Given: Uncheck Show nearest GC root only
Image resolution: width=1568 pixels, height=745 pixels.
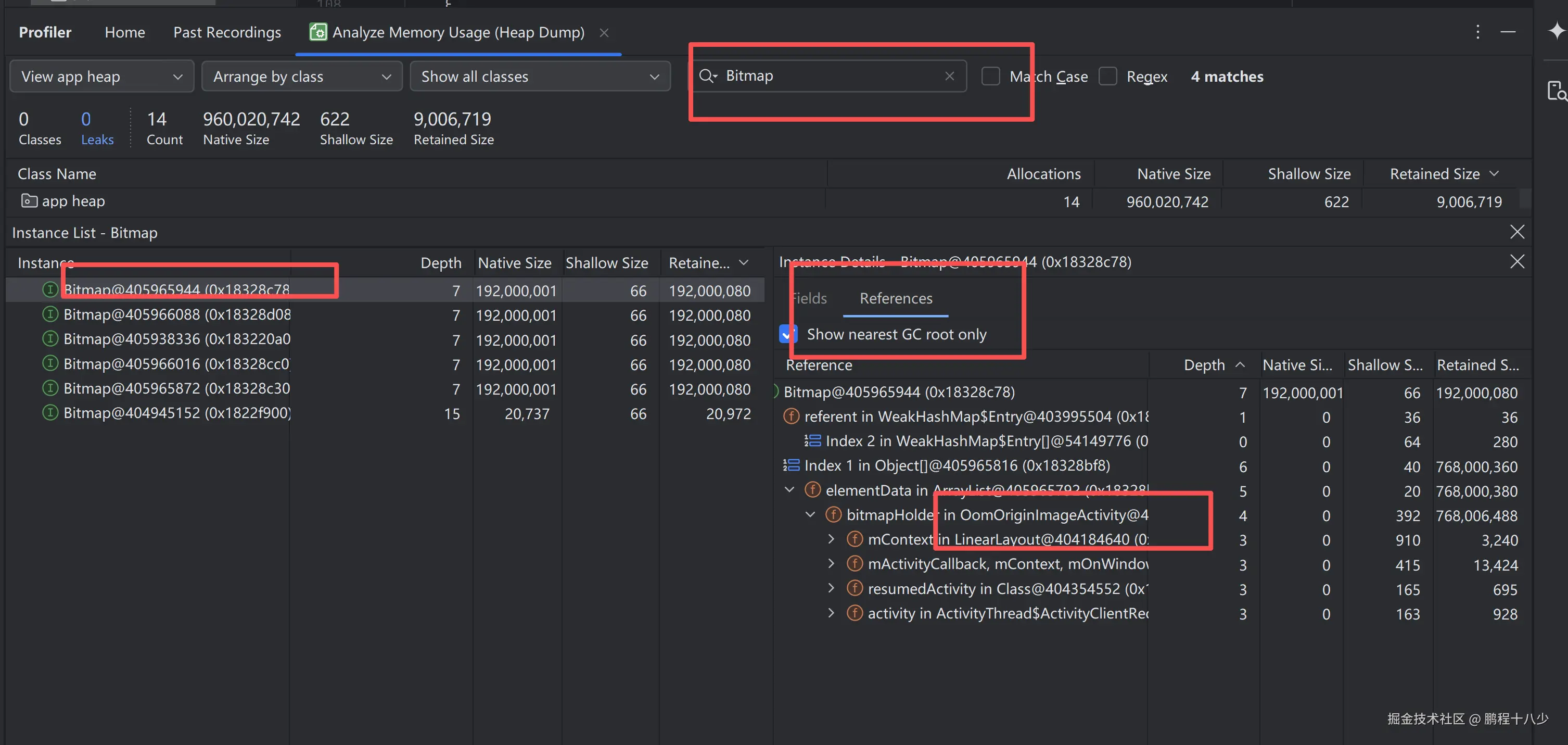Looking at the screenshot, I should [788, 334].
